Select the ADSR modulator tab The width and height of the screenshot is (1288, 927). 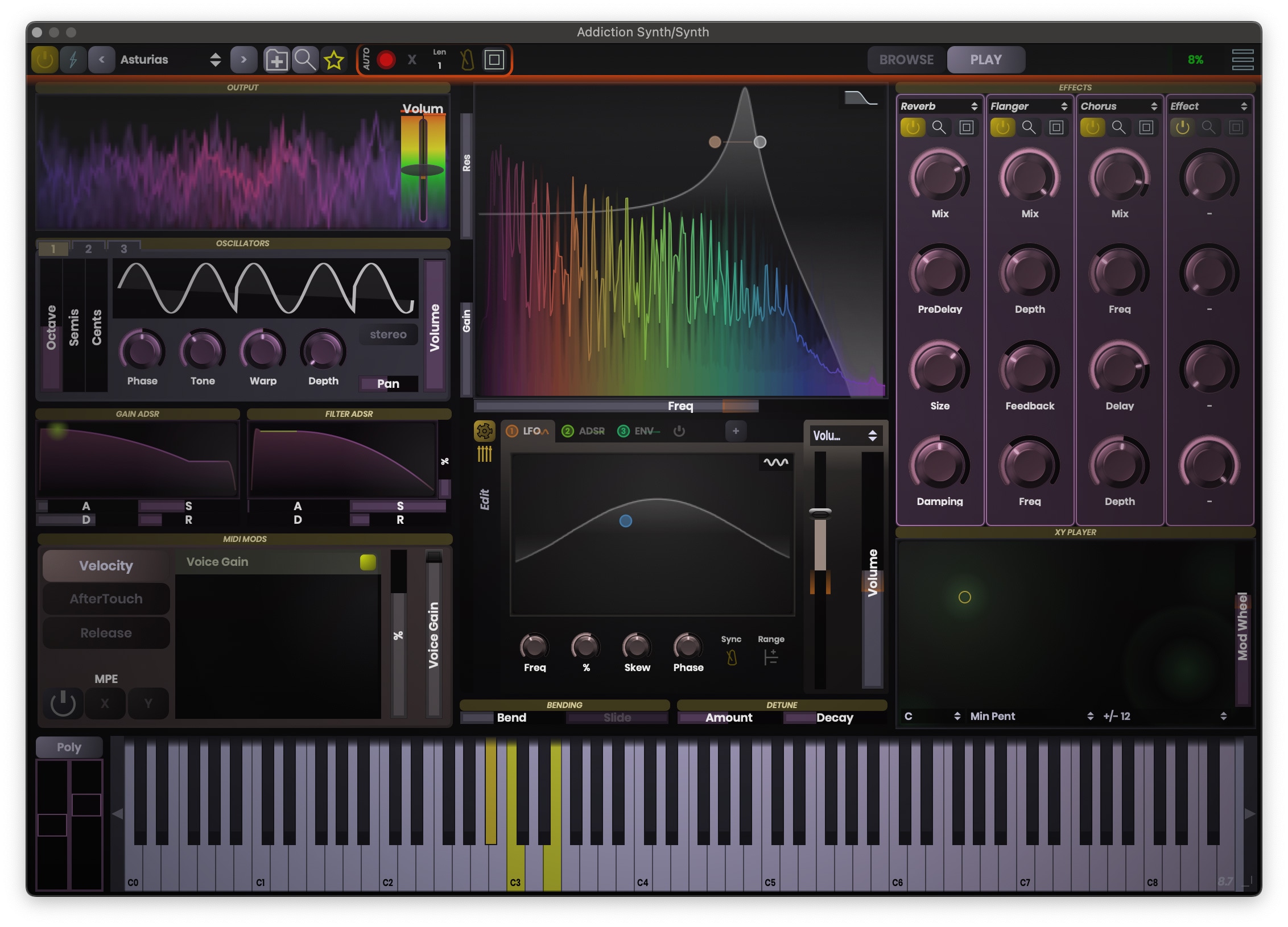[583, 431]
